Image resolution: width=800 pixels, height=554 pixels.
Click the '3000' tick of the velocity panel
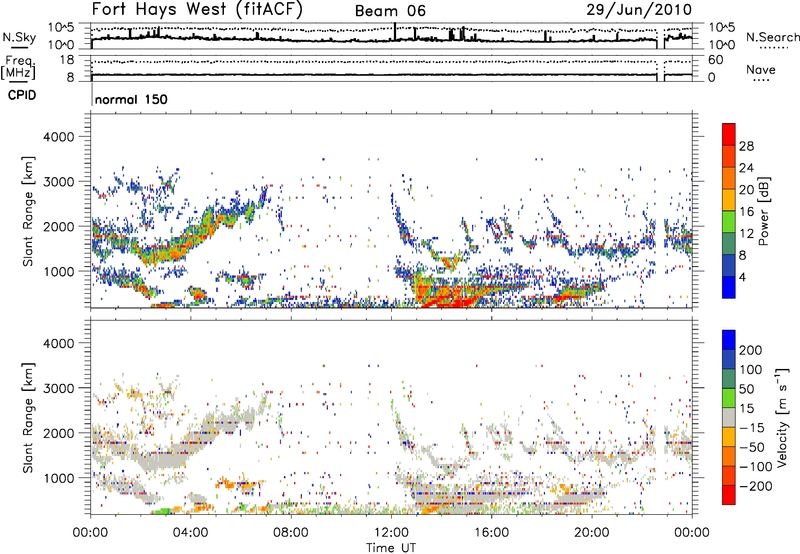click(59, 388)
